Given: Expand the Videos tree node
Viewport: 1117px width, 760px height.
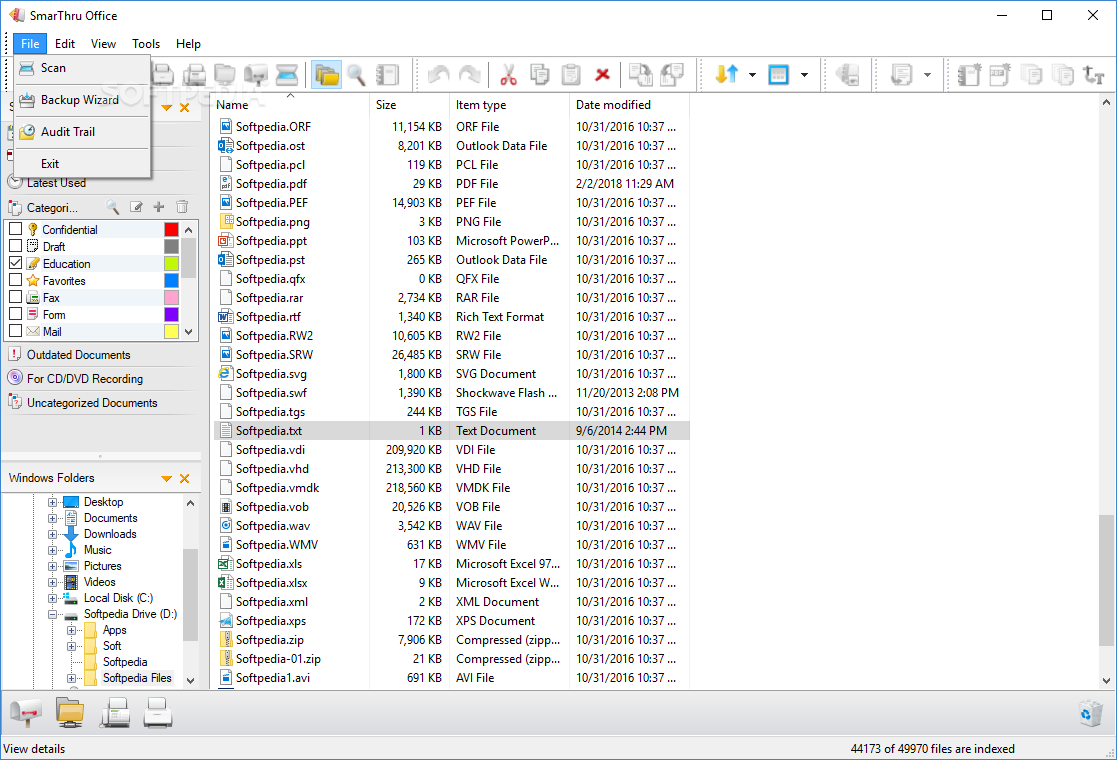Looking at the screenshot, I should (x=52, y=582).
